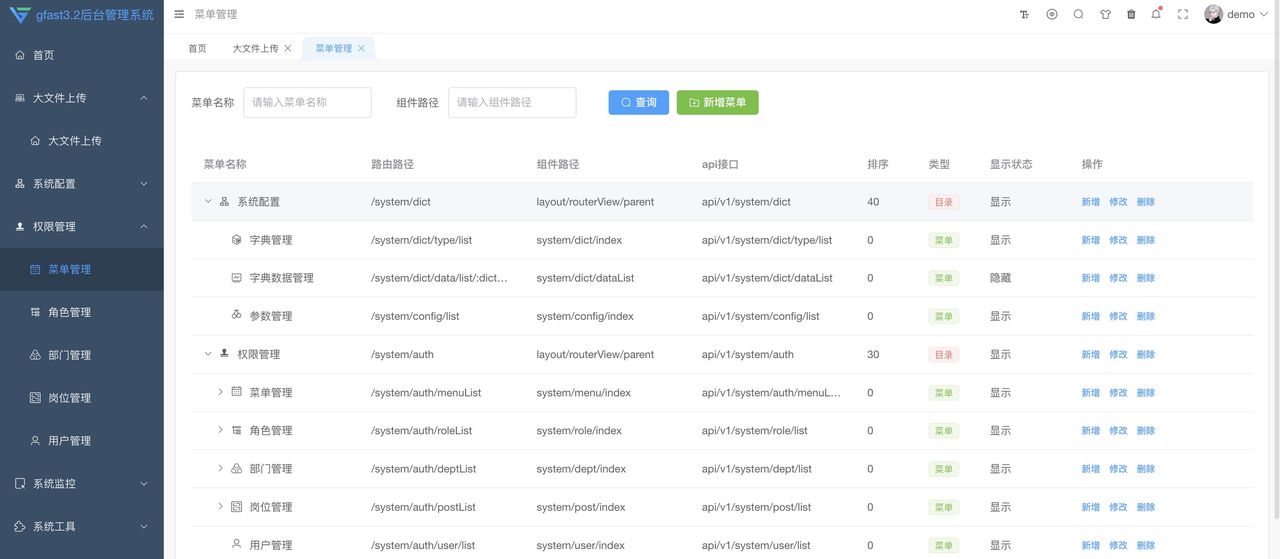This screenshot has width=1280, height=559.
Task: Expand the 菜单管理 table row
Action: click(220, 392)
